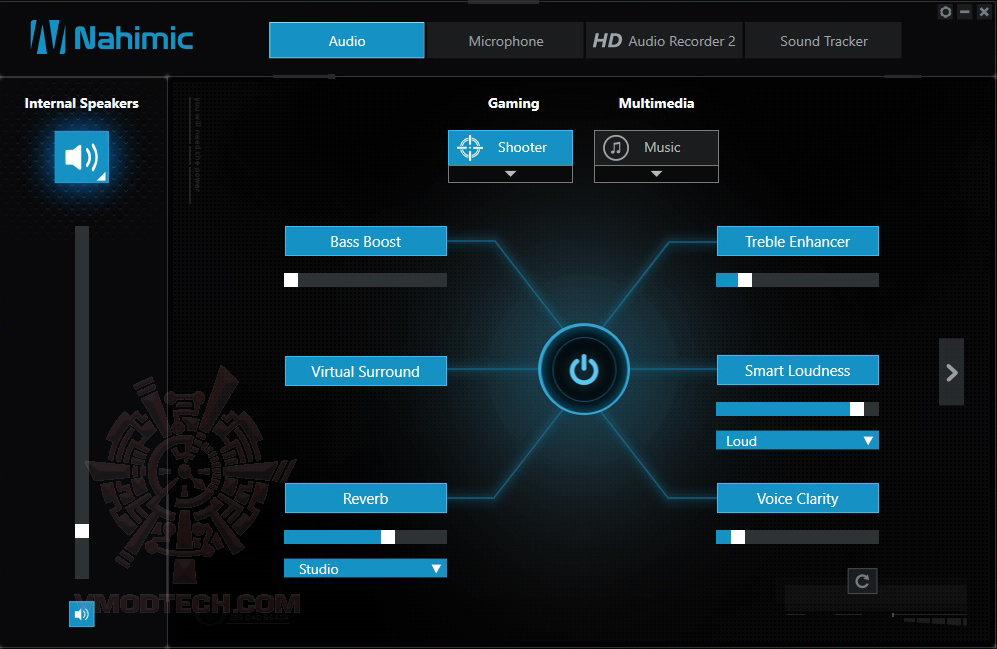Toggle the Virtual Surround effect

click(x=366, y=371)
